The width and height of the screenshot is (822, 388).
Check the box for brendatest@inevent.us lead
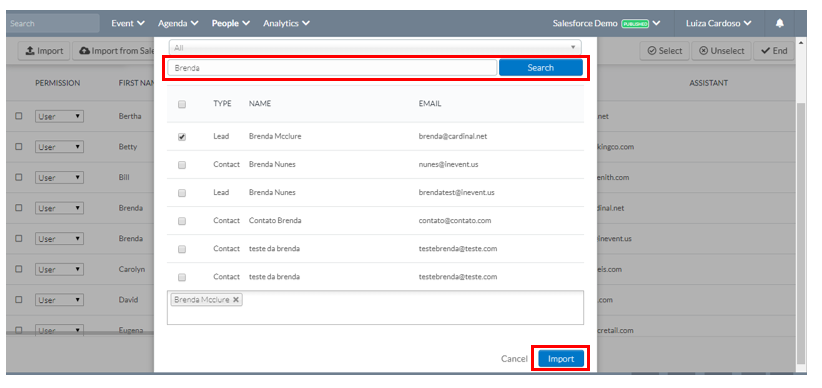coord(182,193)
